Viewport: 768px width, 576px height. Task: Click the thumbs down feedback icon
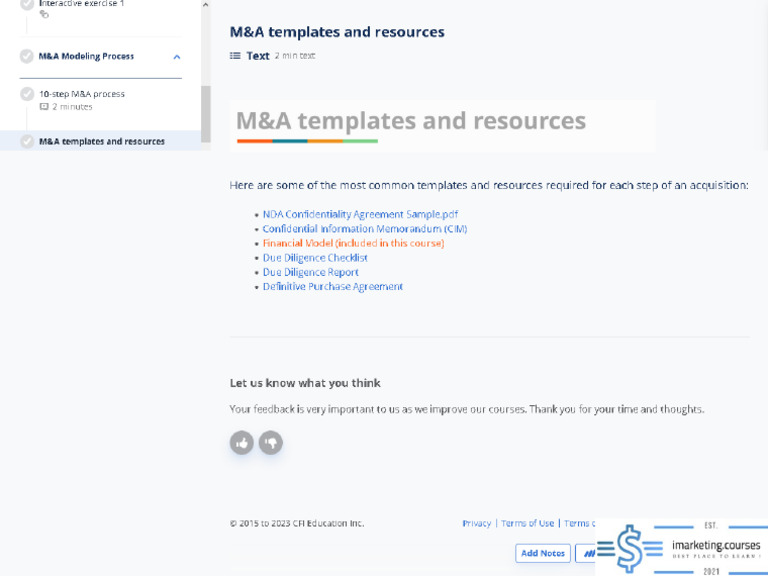[270, 443]
